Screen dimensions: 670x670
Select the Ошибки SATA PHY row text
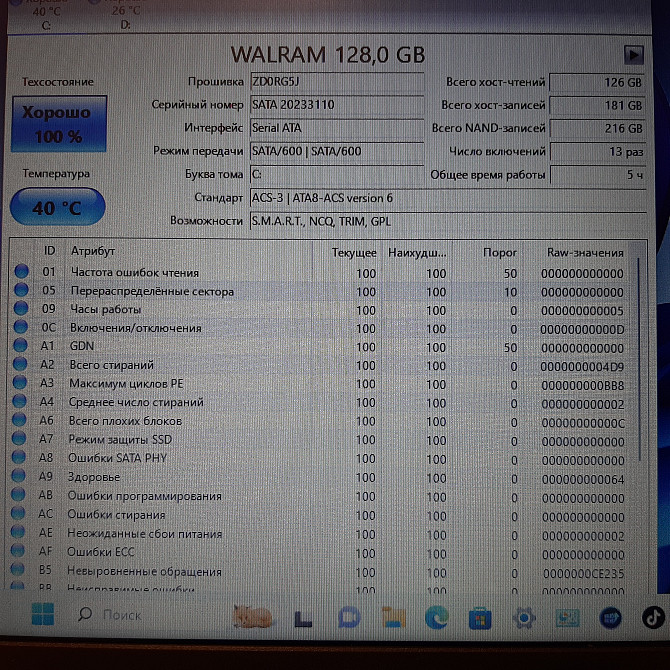click(x=118, y=458)
